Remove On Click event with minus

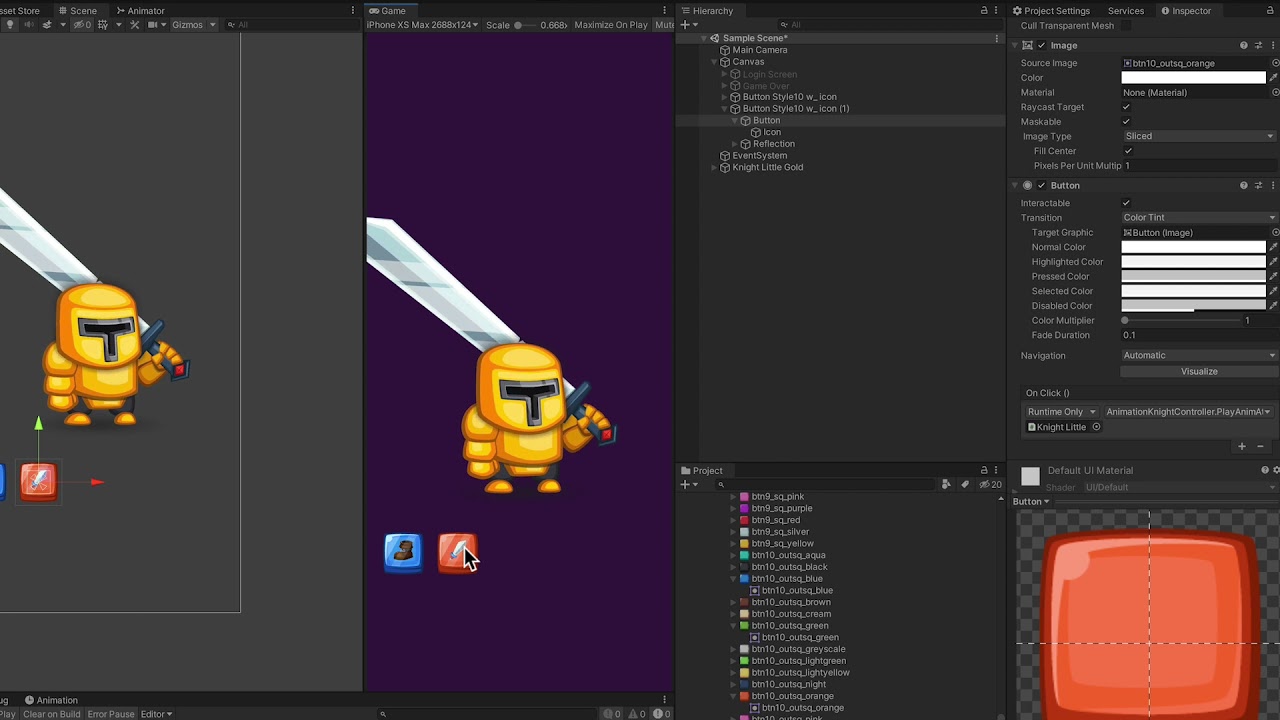1260,446
